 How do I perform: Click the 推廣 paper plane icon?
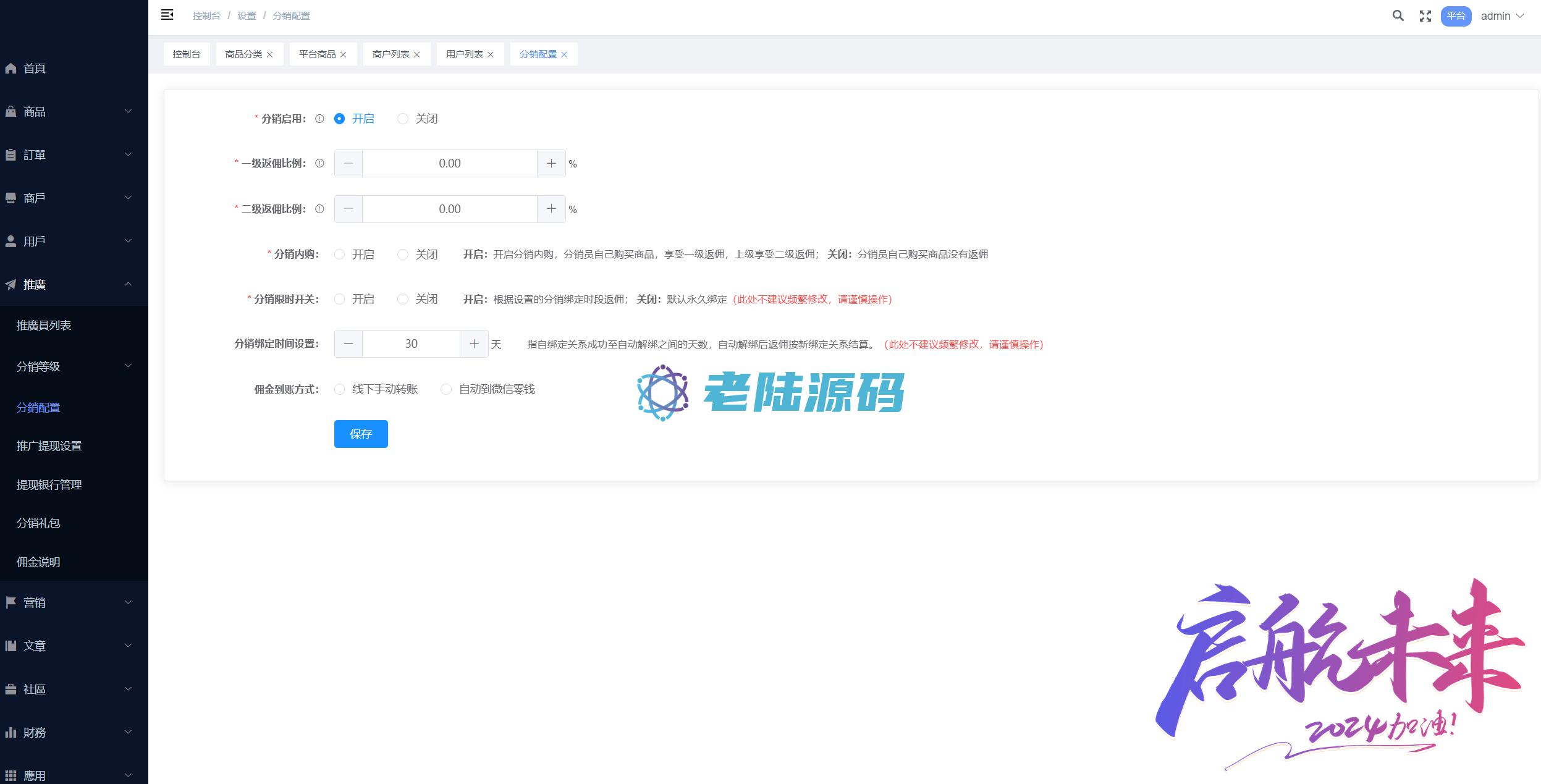(x=11, y=285)
